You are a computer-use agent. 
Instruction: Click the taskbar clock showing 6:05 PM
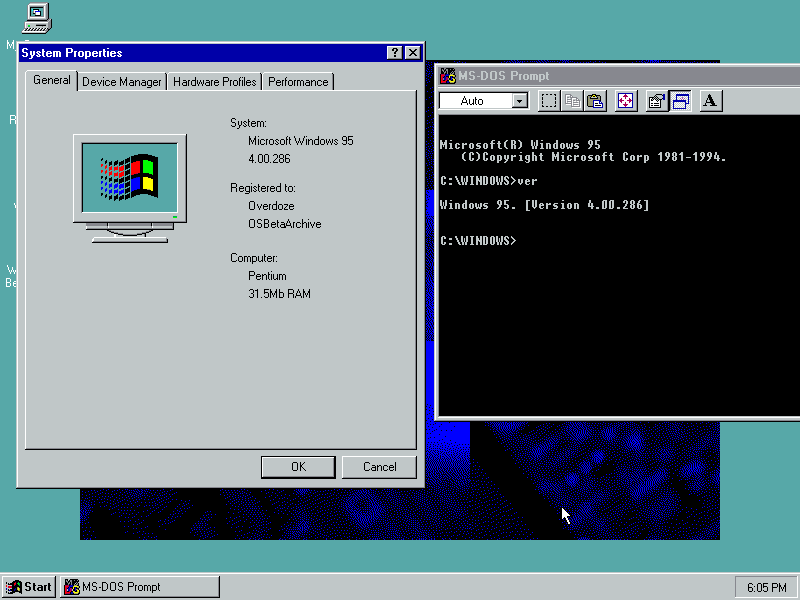tap(765, 586)
